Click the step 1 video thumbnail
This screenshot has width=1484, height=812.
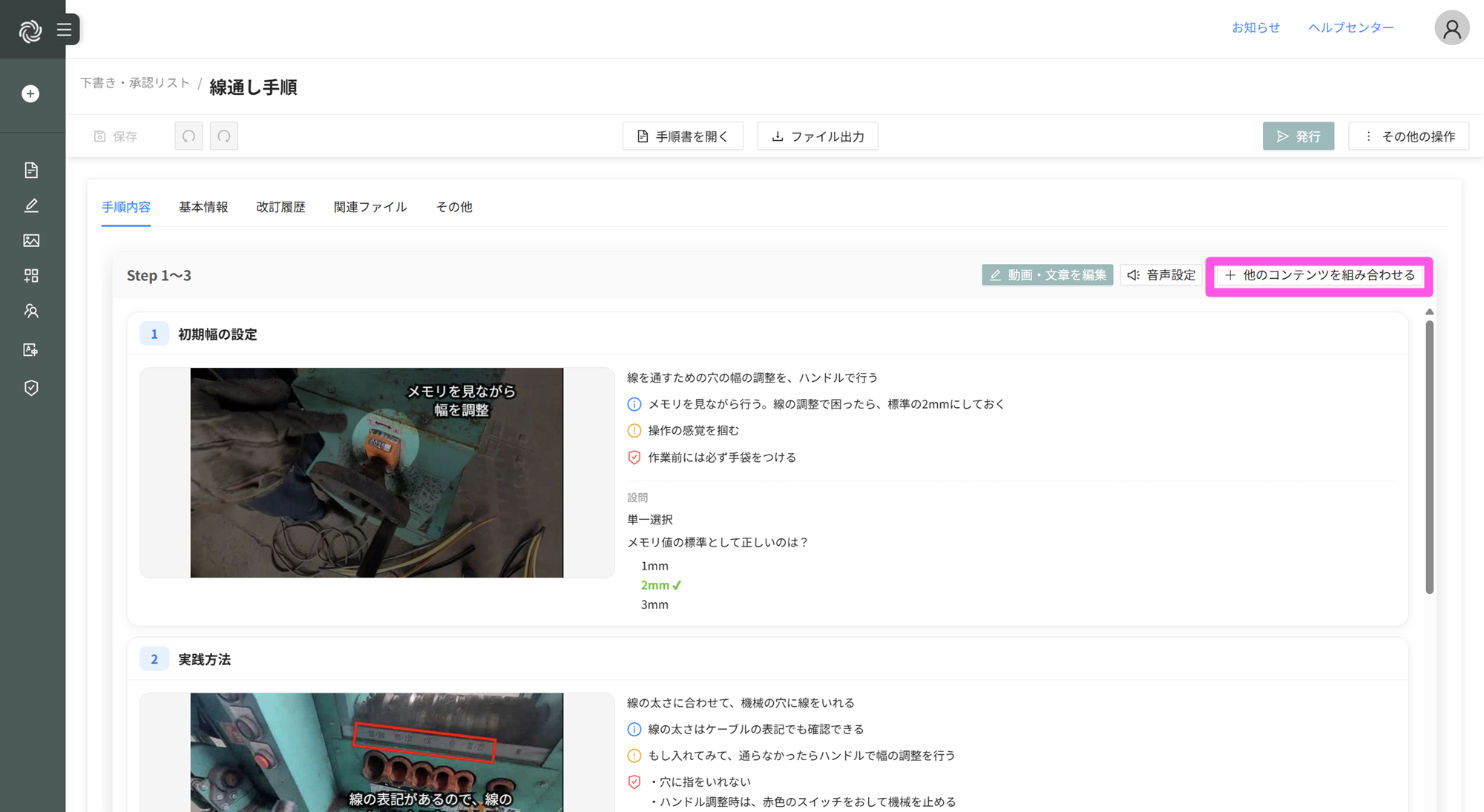pyautogui.click(x=377, y=472)
